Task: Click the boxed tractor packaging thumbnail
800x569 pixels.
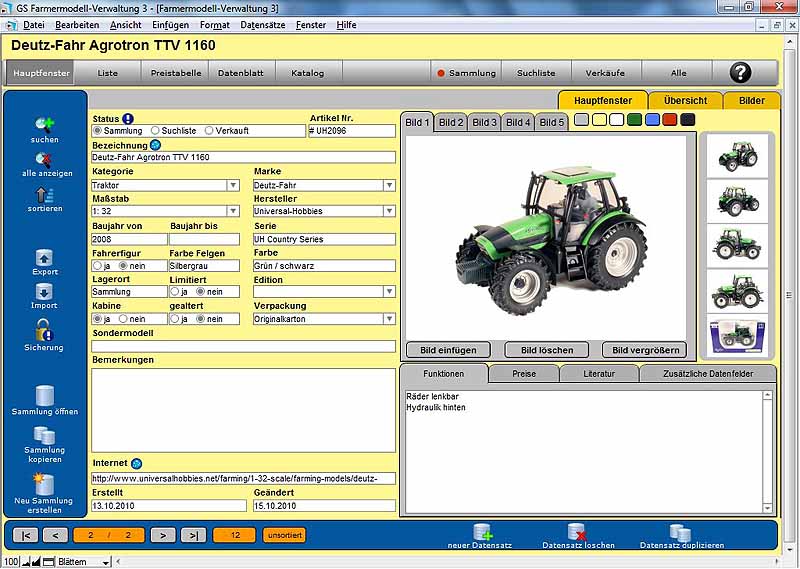Action: (738, 335)
